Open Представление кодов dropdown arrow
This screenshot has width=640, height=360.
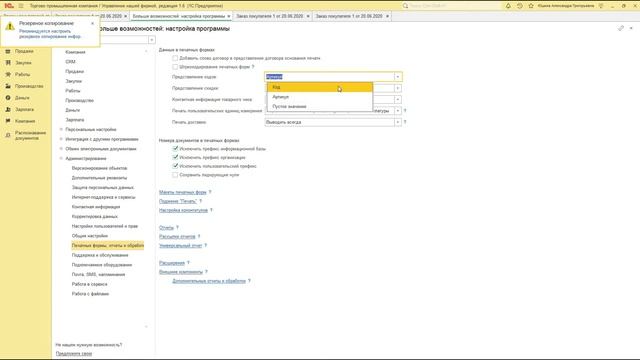pos(398,77)
